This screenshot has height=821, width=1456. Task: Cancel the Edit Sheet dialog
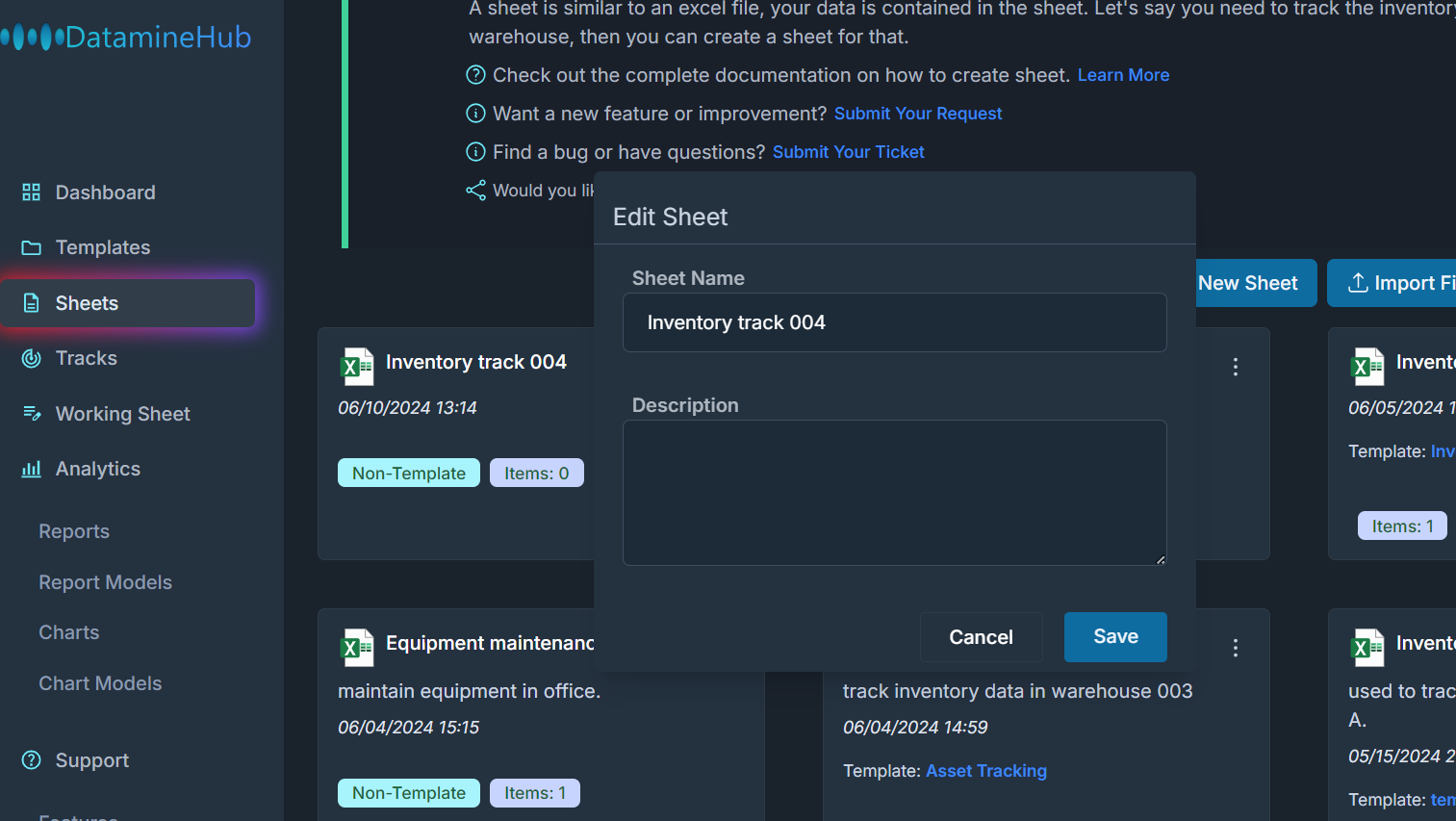coord(982,637)
